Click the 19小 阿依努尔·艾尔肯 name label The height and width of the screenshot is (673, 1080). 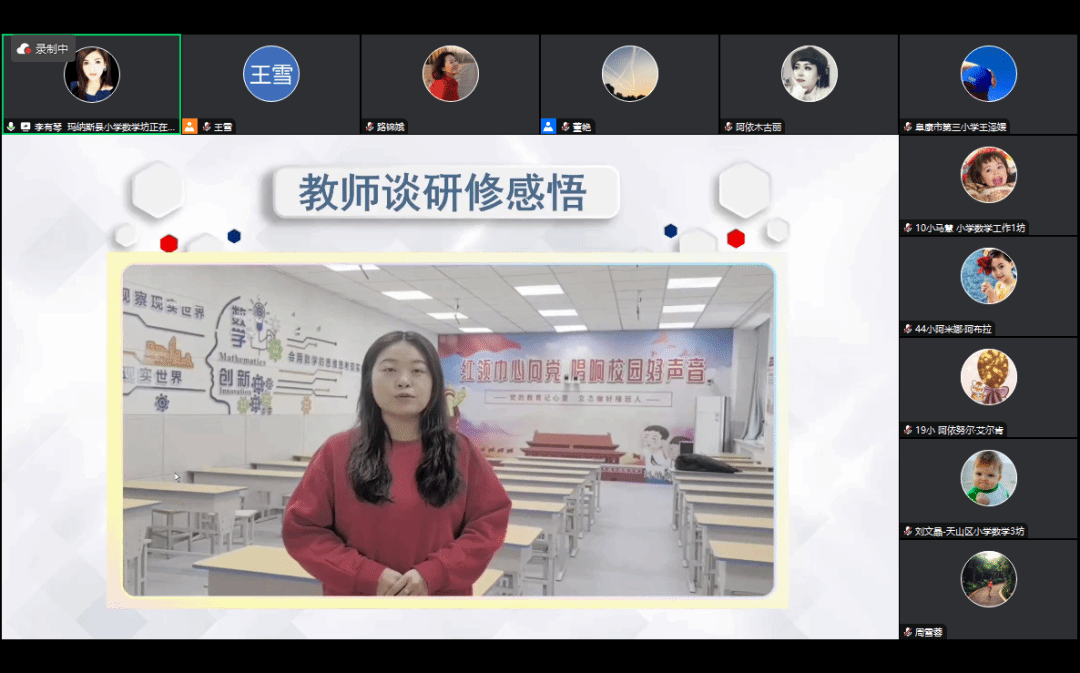[x=958, y=430]
